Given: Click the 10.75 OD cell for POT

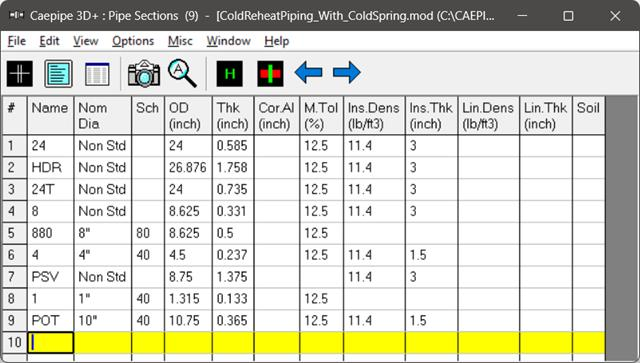Looking at the screenshot, I should pos(188,321).
